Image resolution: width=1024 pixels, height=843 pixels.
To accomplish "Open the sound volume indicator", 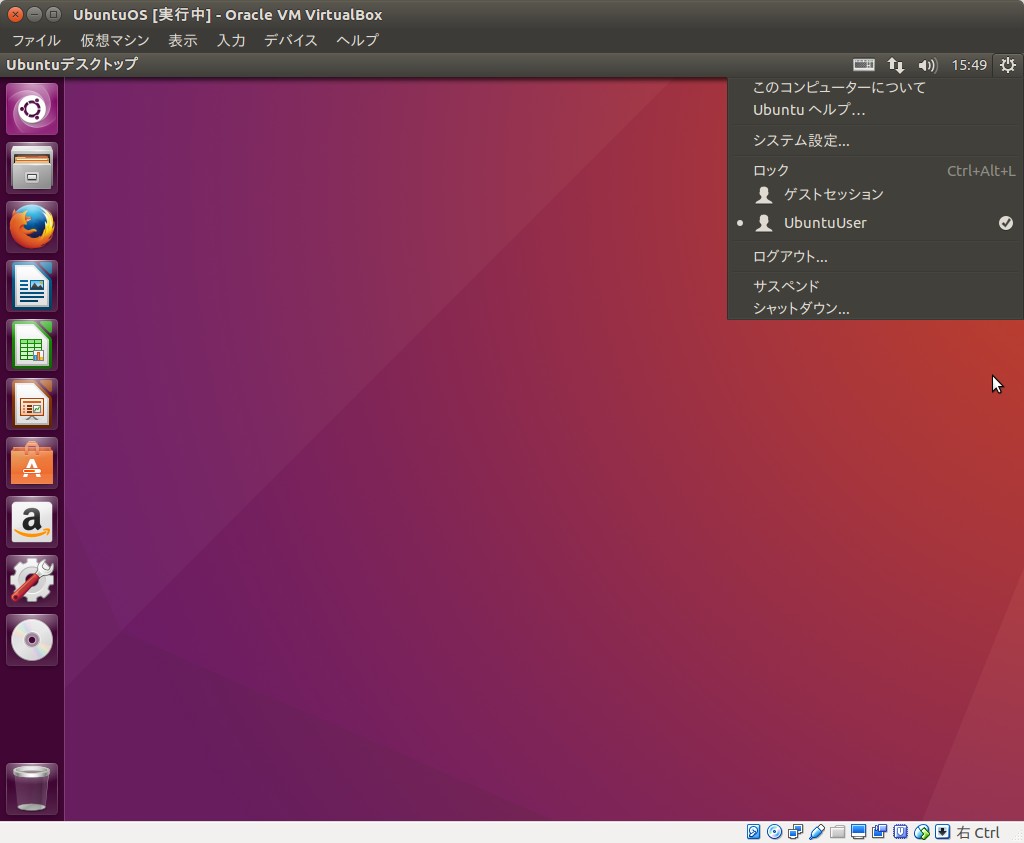I will pos(927,65).
